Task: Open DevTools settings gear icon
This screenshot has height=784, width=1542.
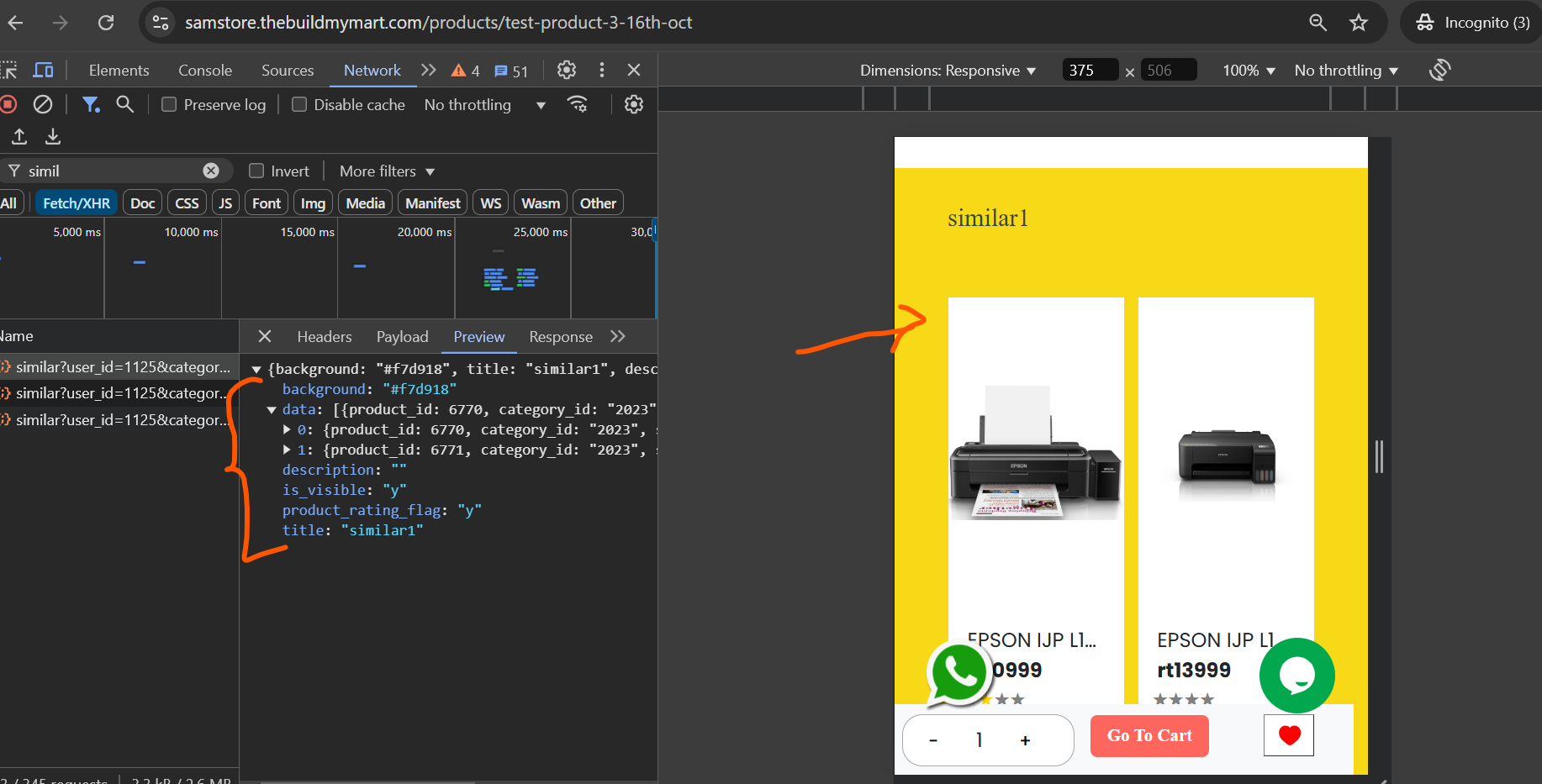Action: click(x=567, y=70)
